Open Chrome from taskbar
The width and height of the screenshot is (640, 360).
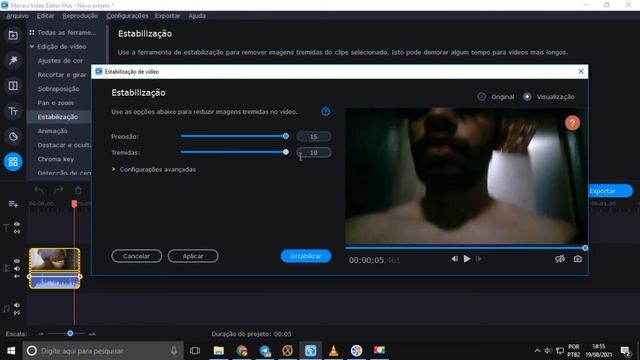(242, 351)
